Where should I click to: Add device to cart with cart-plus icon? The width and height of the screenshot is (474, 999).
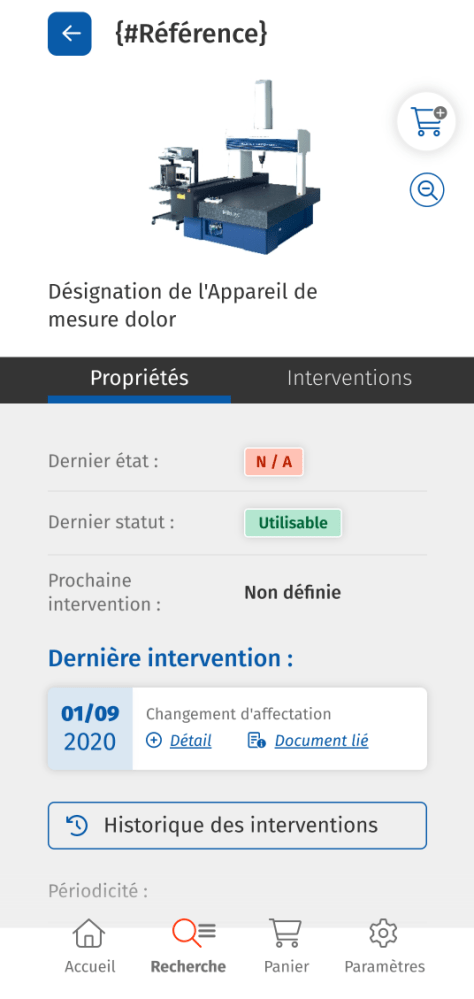click(x=426, y=122)
